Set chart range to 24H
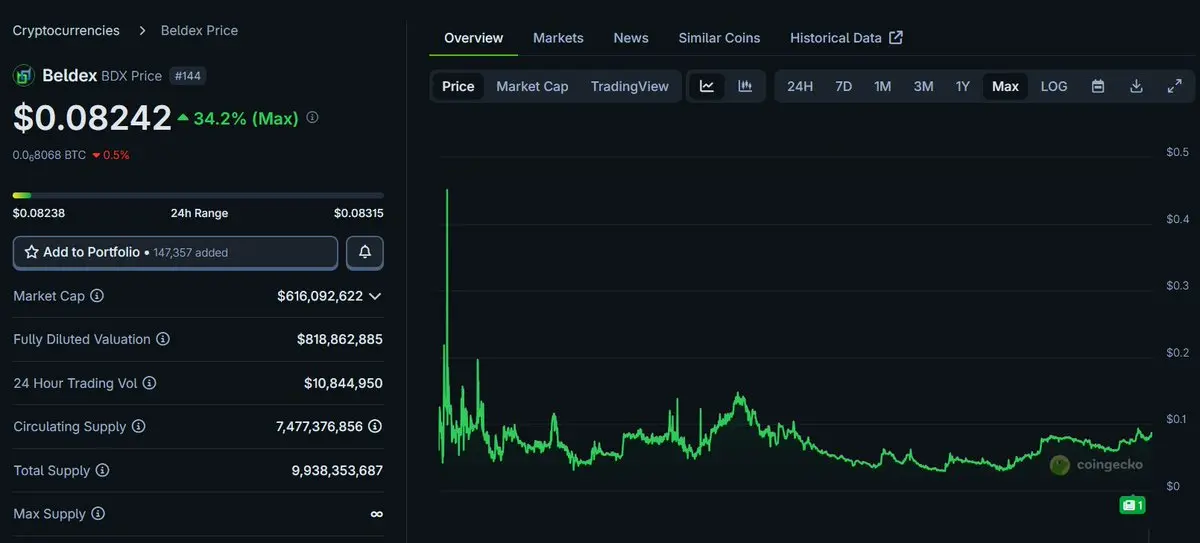This screenshot has width=1200, height=543. point(800,86)
